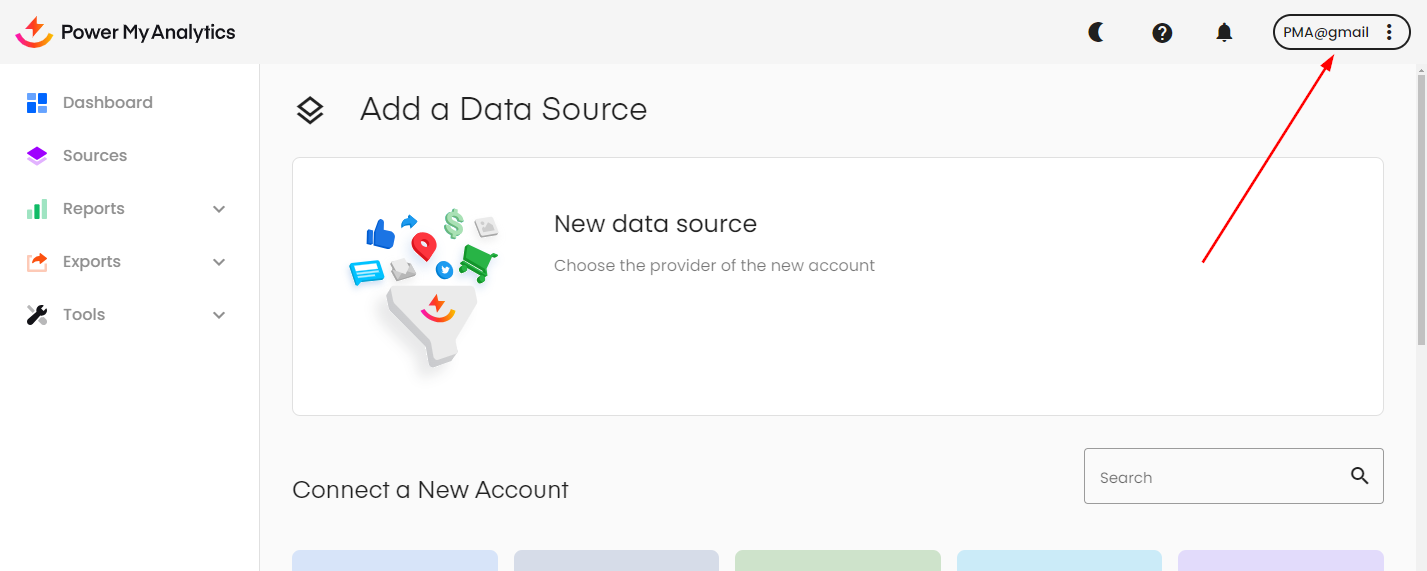Expand the Reports submenu chevron

click(220, 209)
